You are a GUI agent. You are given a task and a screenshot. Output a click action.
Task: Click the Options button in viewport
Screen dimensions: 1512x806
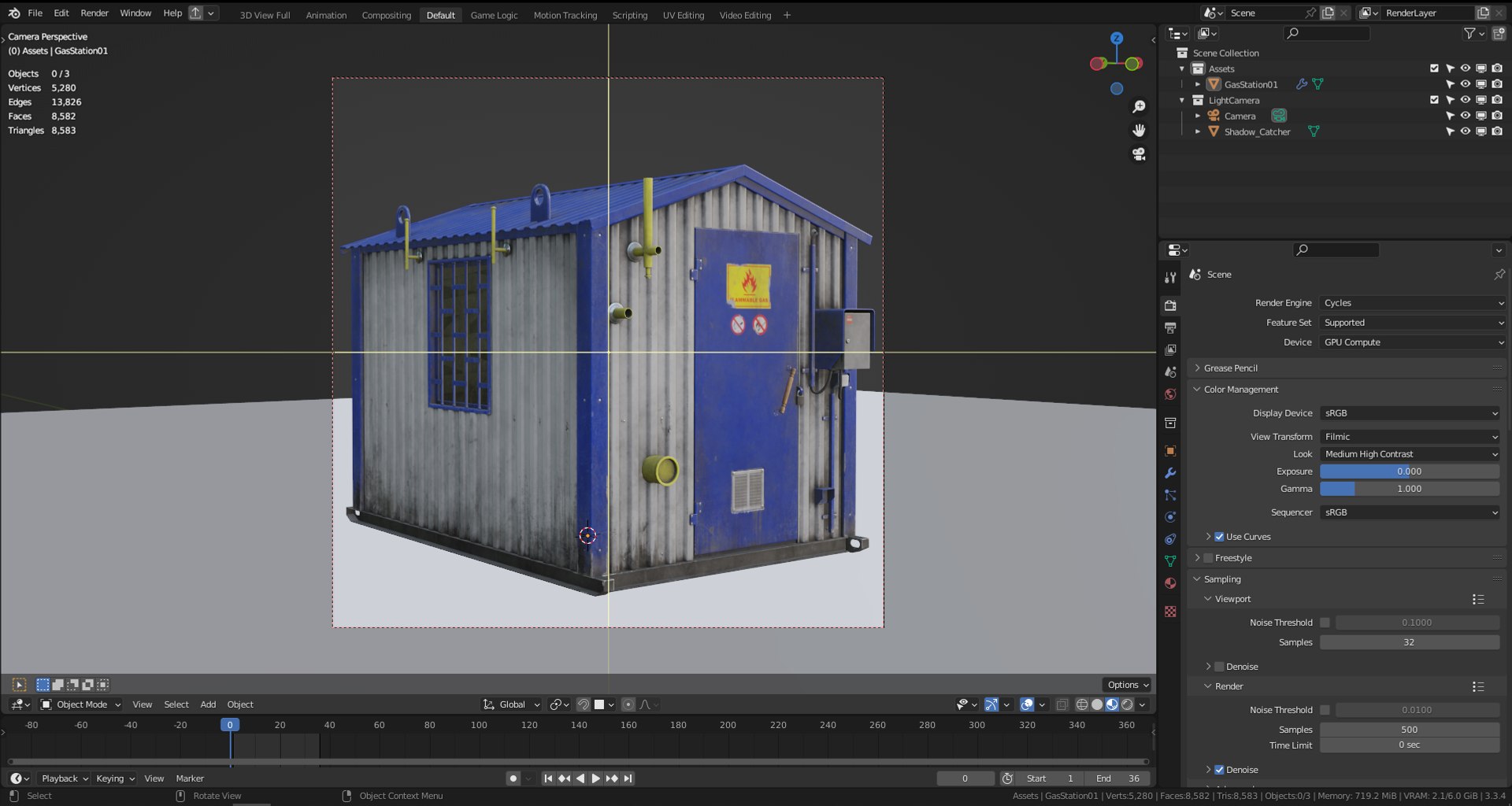[x=1126, y=685]
